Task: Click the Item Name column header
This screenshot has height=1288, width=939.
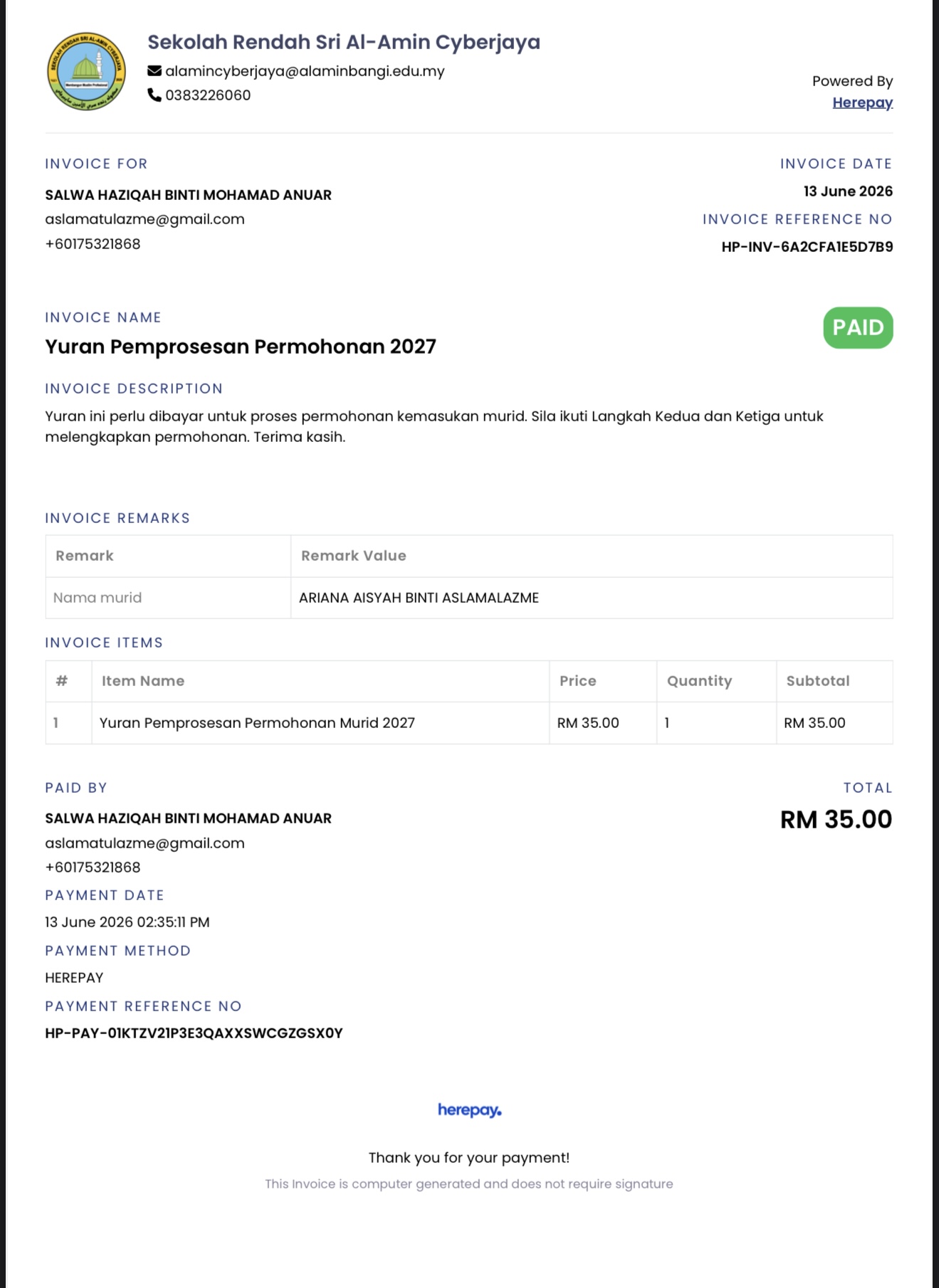Action: [143, 681]
